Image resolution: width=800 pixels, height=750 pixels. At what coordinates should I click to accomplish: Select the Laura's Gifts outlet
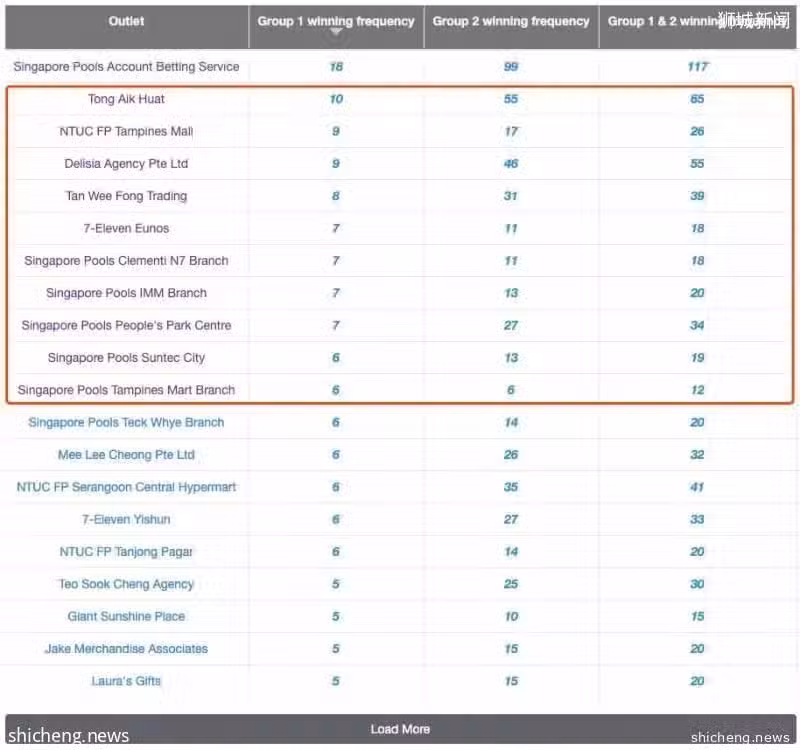point(127,681)
